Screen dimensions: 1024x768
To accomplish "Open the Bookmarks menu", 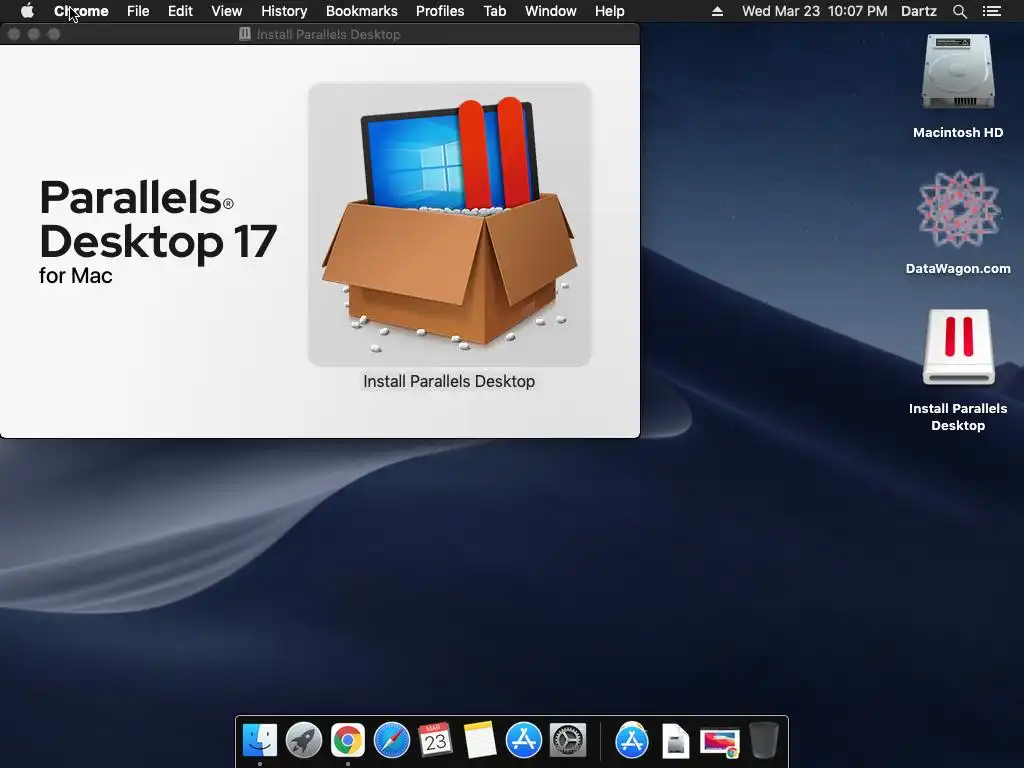I will tap(362, 11).
